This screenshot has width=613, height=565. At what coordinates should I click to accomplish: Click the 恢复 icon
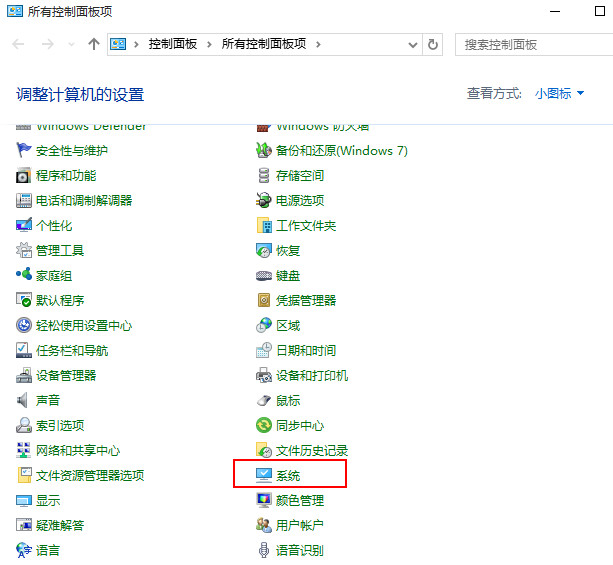(263, 251)
